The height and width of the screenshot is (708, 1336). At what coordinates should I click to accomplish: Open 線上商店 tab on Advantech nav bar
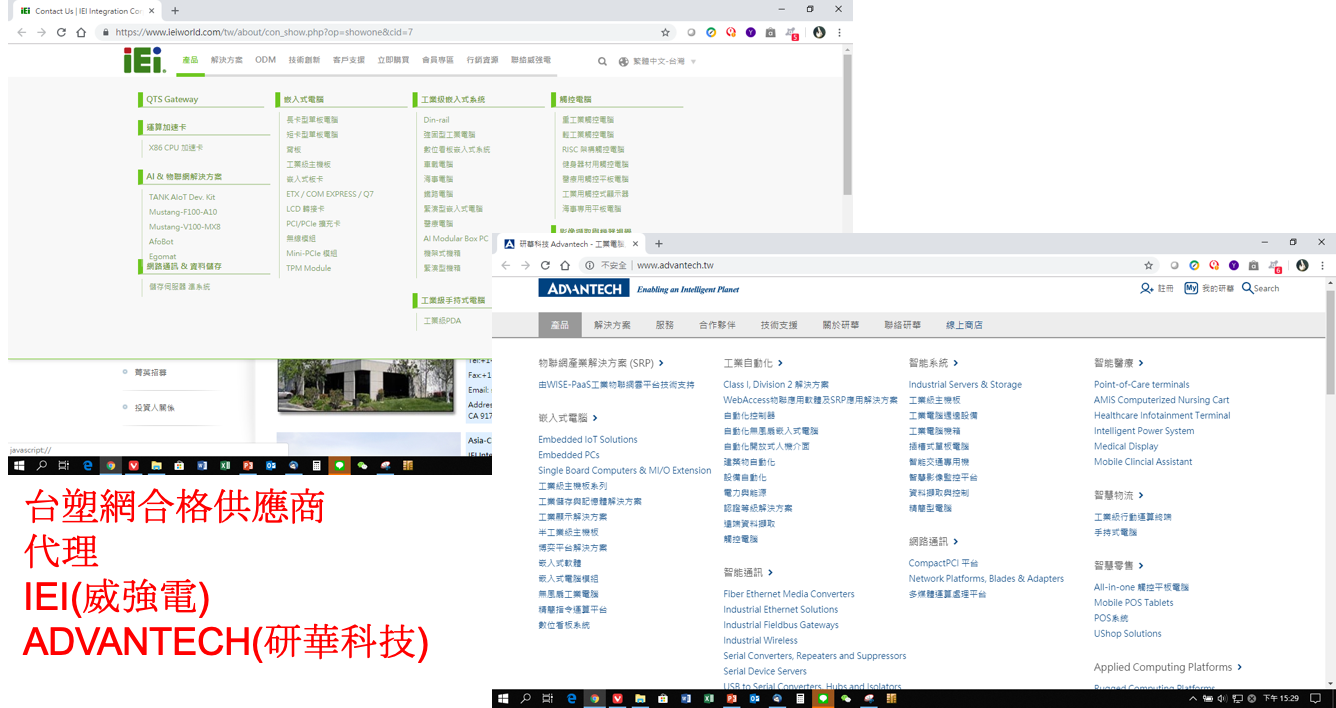coord(964,325)
